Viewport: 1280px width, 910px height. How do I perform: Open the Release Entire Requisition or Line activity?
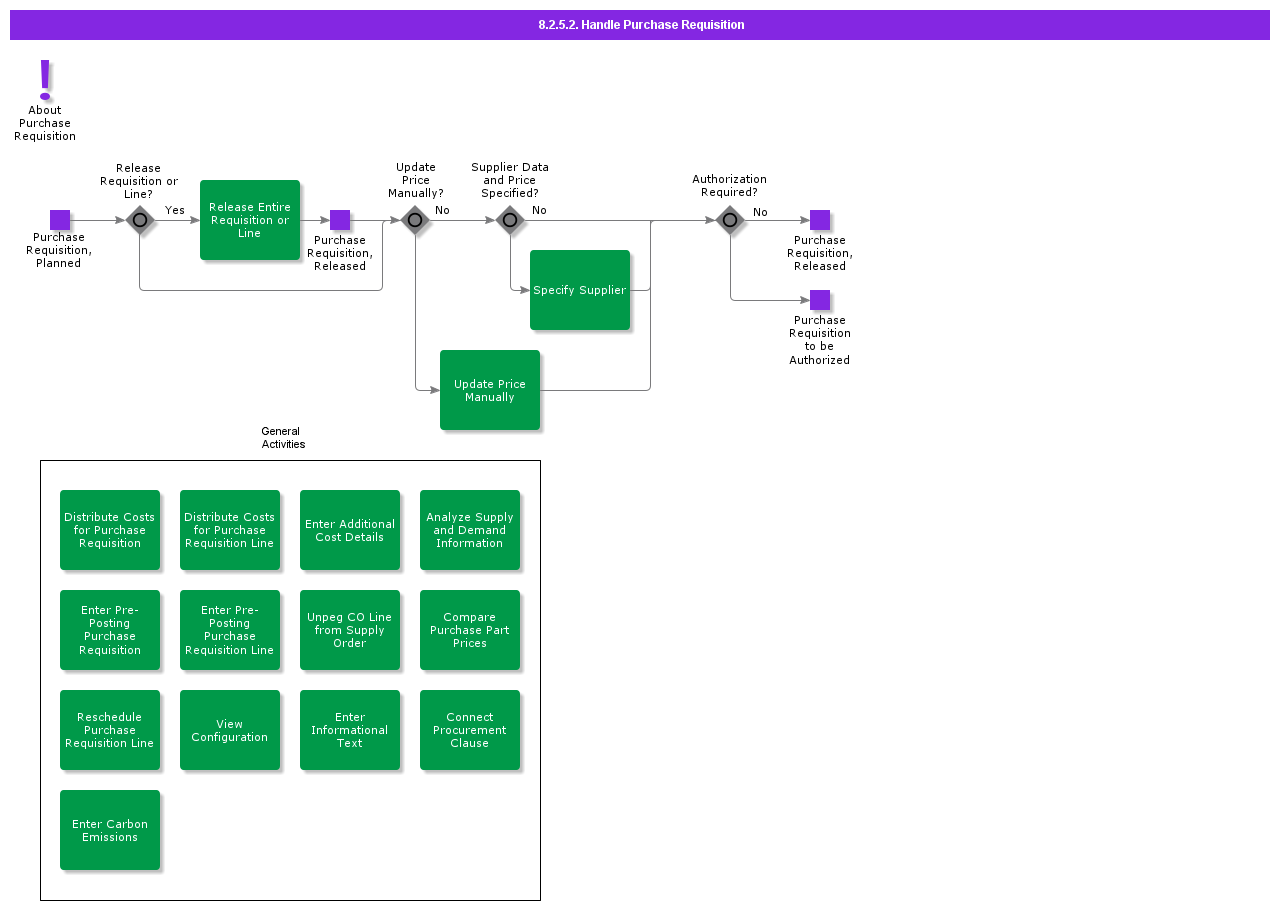point(250,220)
